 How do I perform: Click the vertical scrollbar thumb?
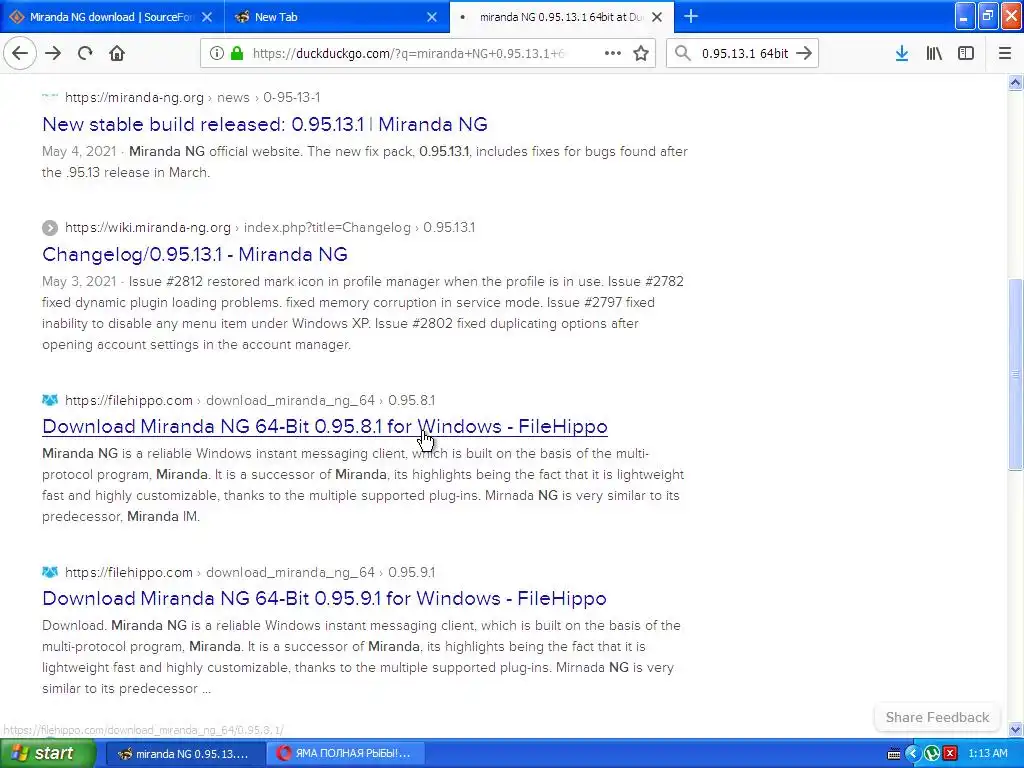tap(1015, 374)
